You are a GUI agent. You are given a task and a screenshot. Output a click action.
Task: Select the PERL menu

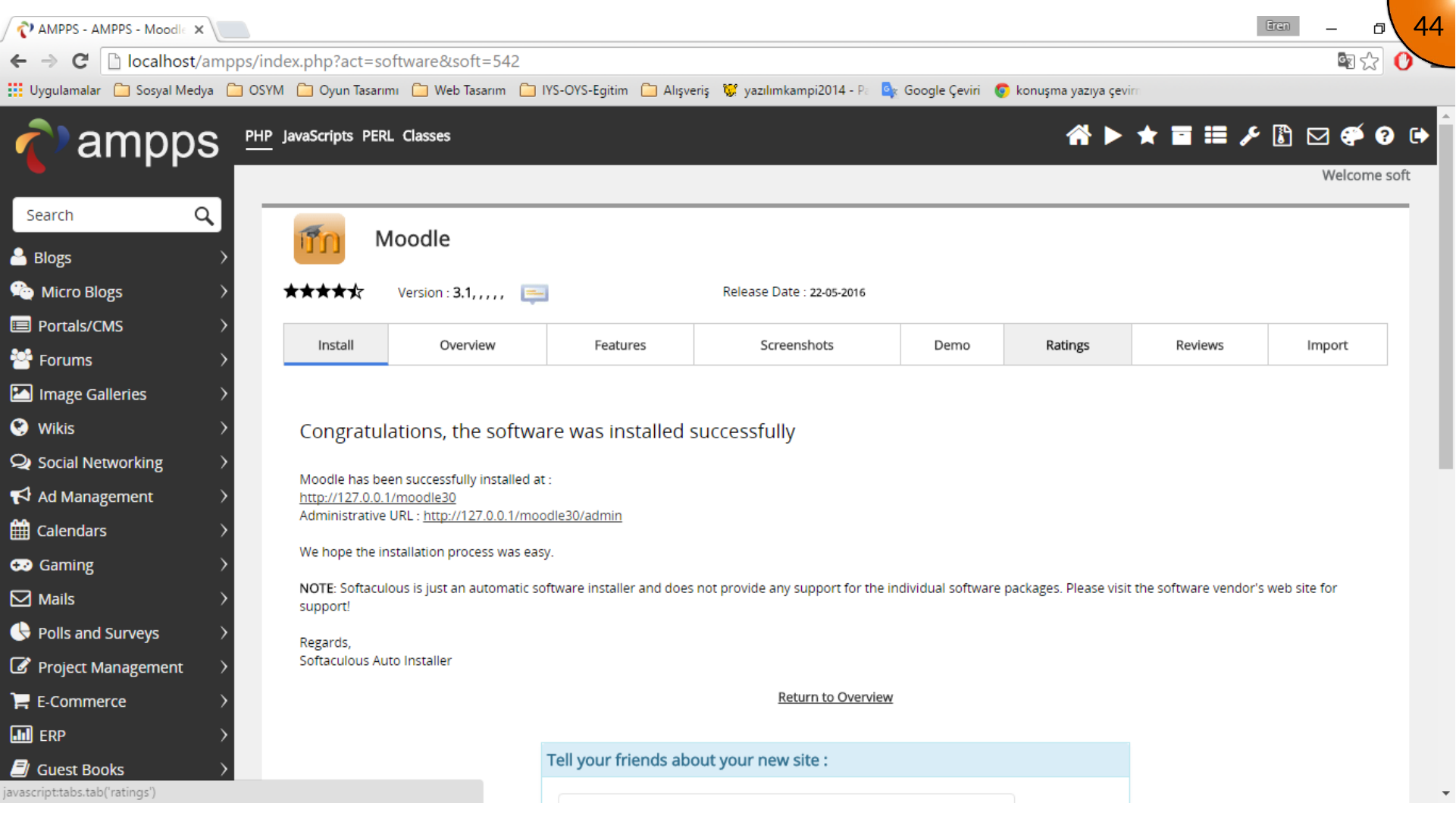coord(377,136)
